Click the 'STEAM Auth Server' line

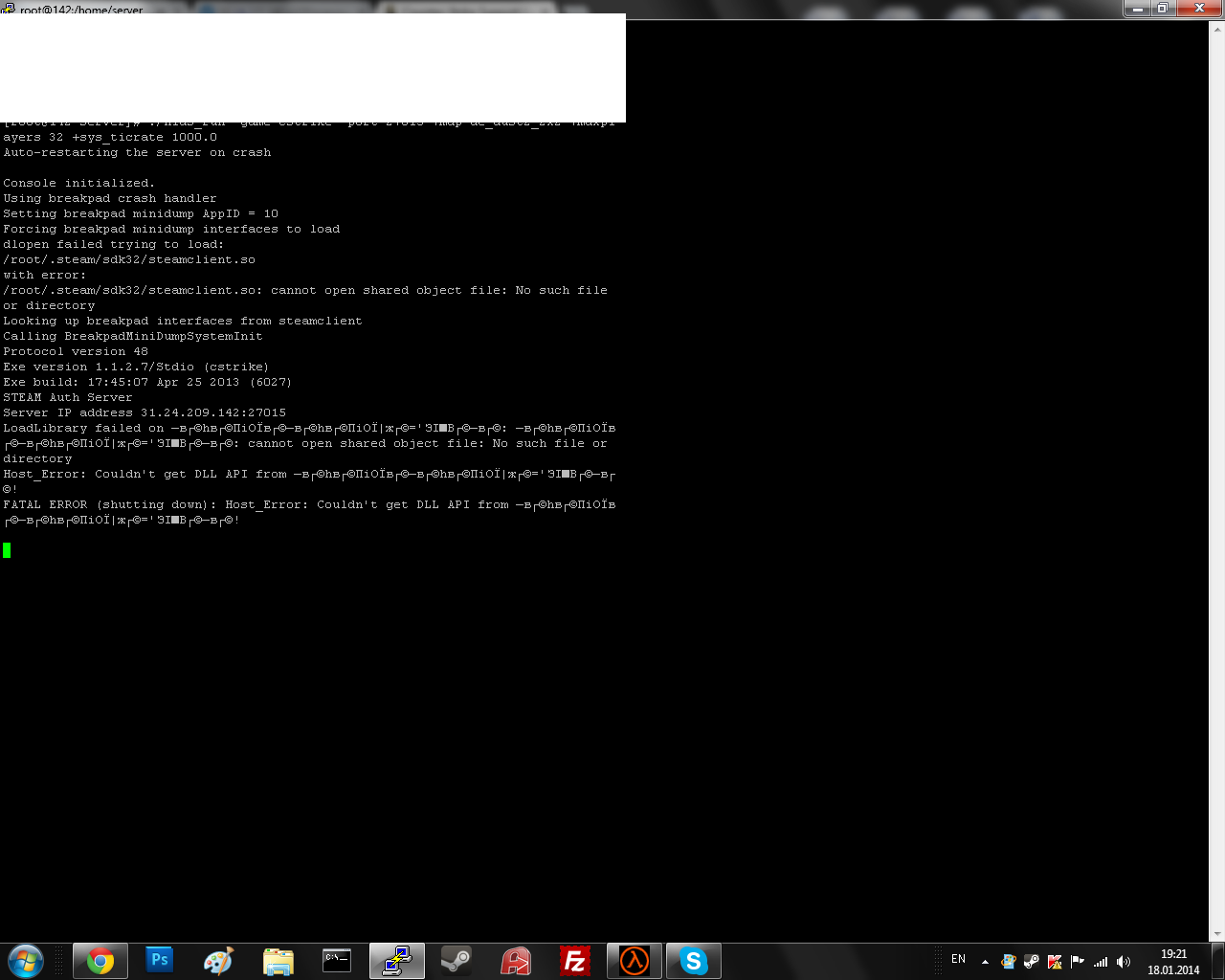pyautogui.click(x=68, y=397)
